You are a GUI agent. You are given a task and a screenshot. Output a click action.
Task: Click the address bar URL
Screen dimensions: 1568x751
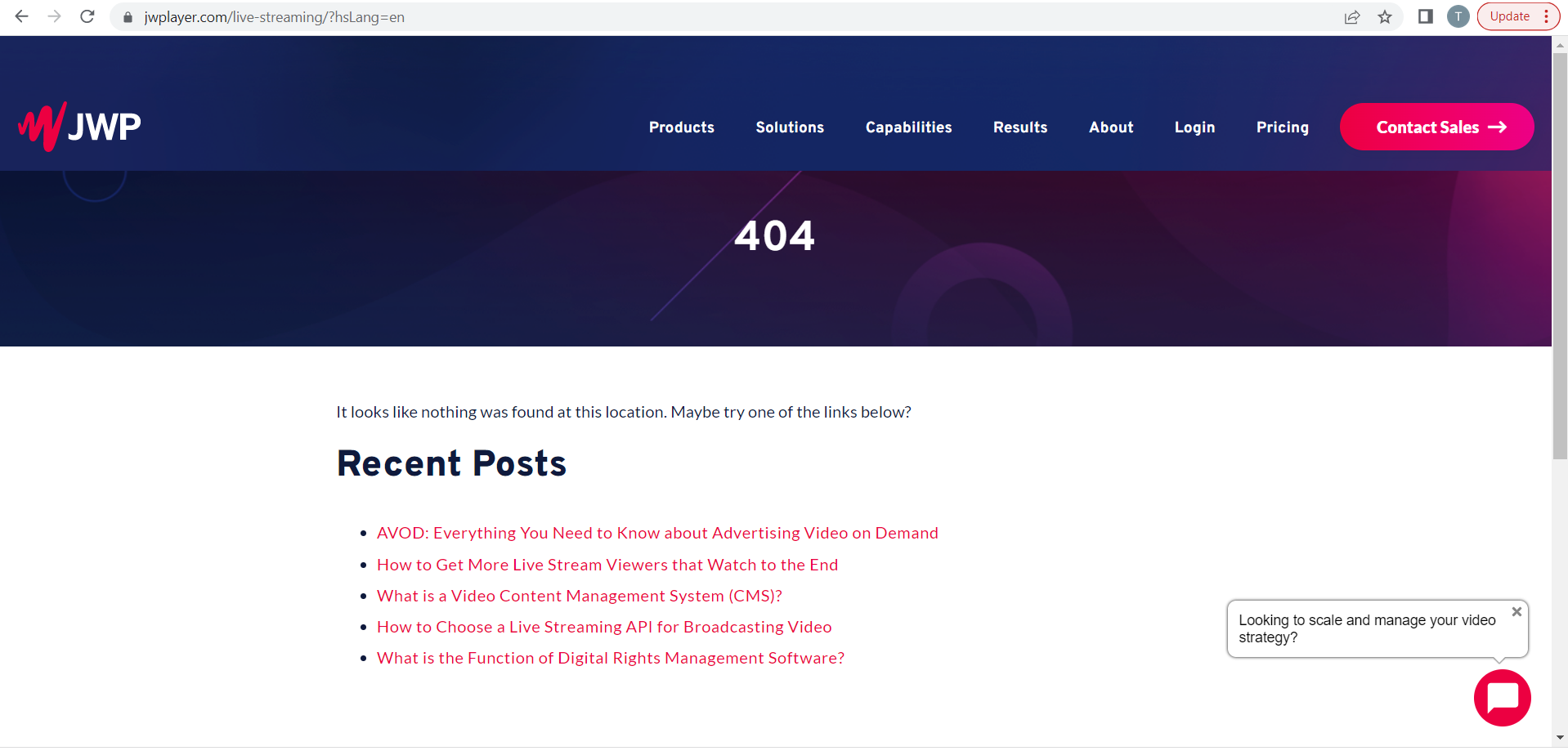[x=275, y=17]
